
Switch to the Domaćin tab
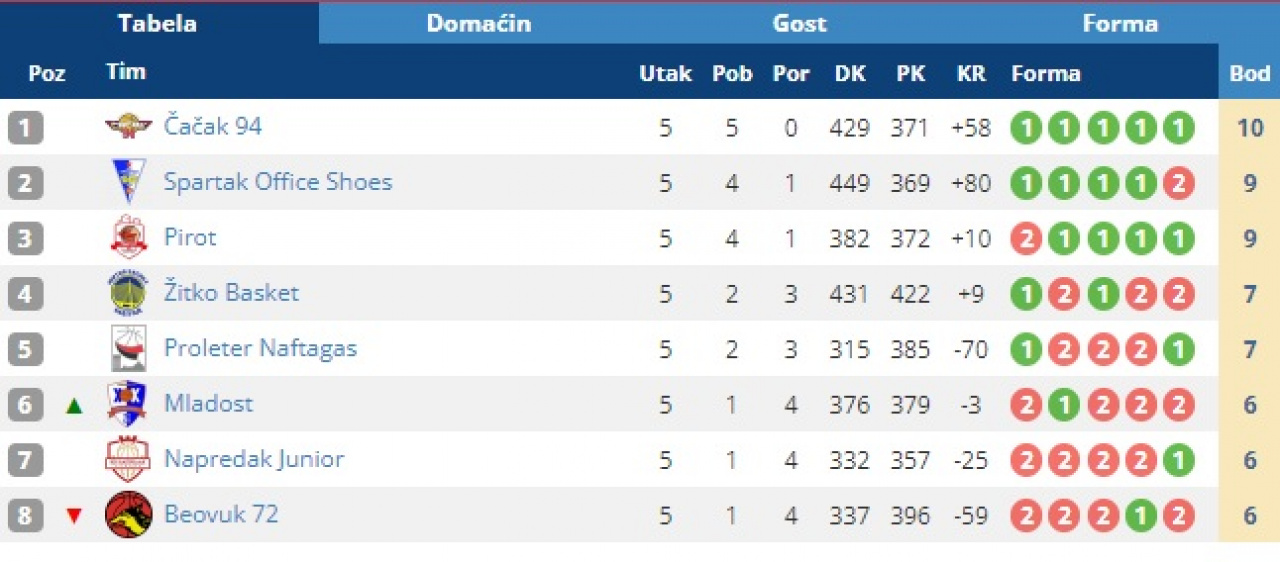tap(479, 23)
